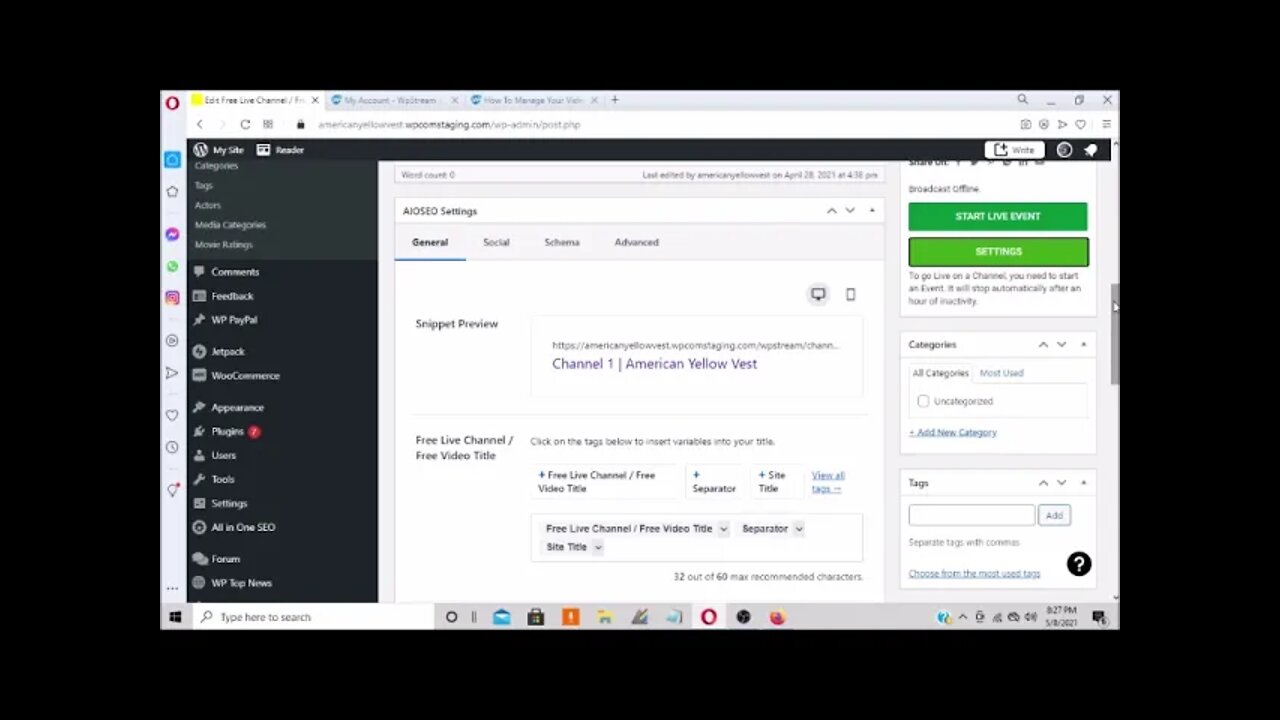Move the Tags panel up
Screen dimensions: 1280x720
(x=1043, y=483)
